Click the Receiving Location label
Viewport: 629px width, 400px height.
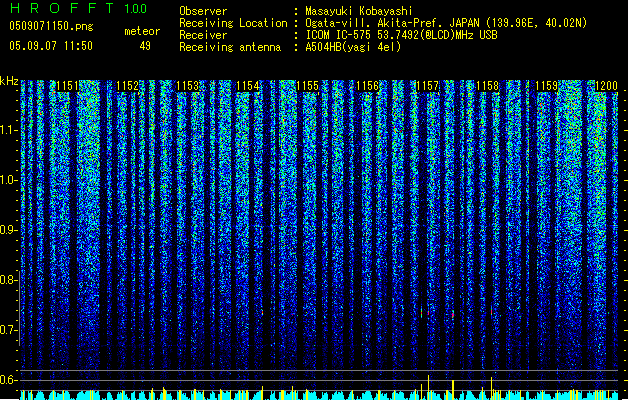click(233, 23)
